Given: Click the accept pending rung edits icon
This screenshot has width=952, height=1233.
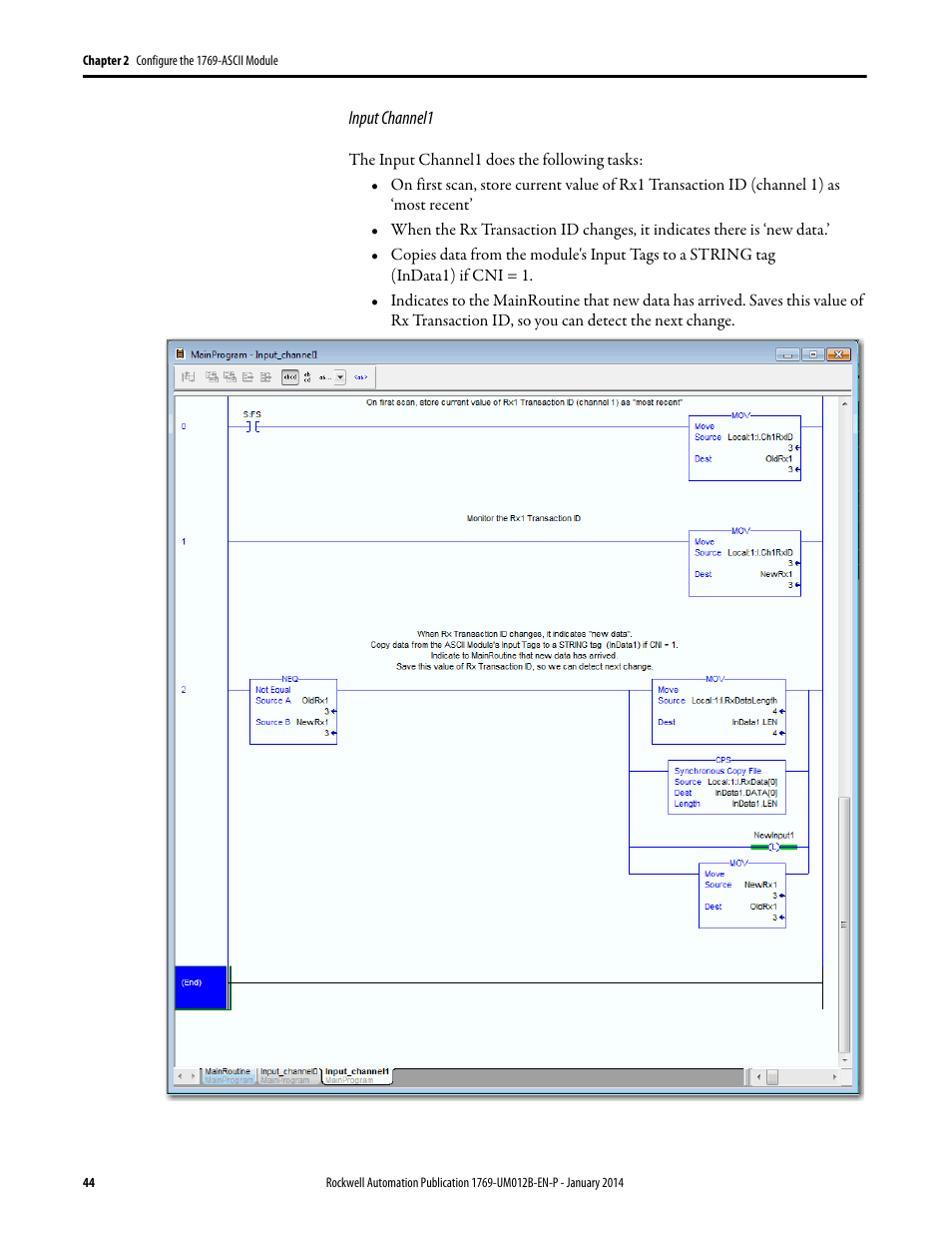Looking at the screenshot, I should (212, 377).
